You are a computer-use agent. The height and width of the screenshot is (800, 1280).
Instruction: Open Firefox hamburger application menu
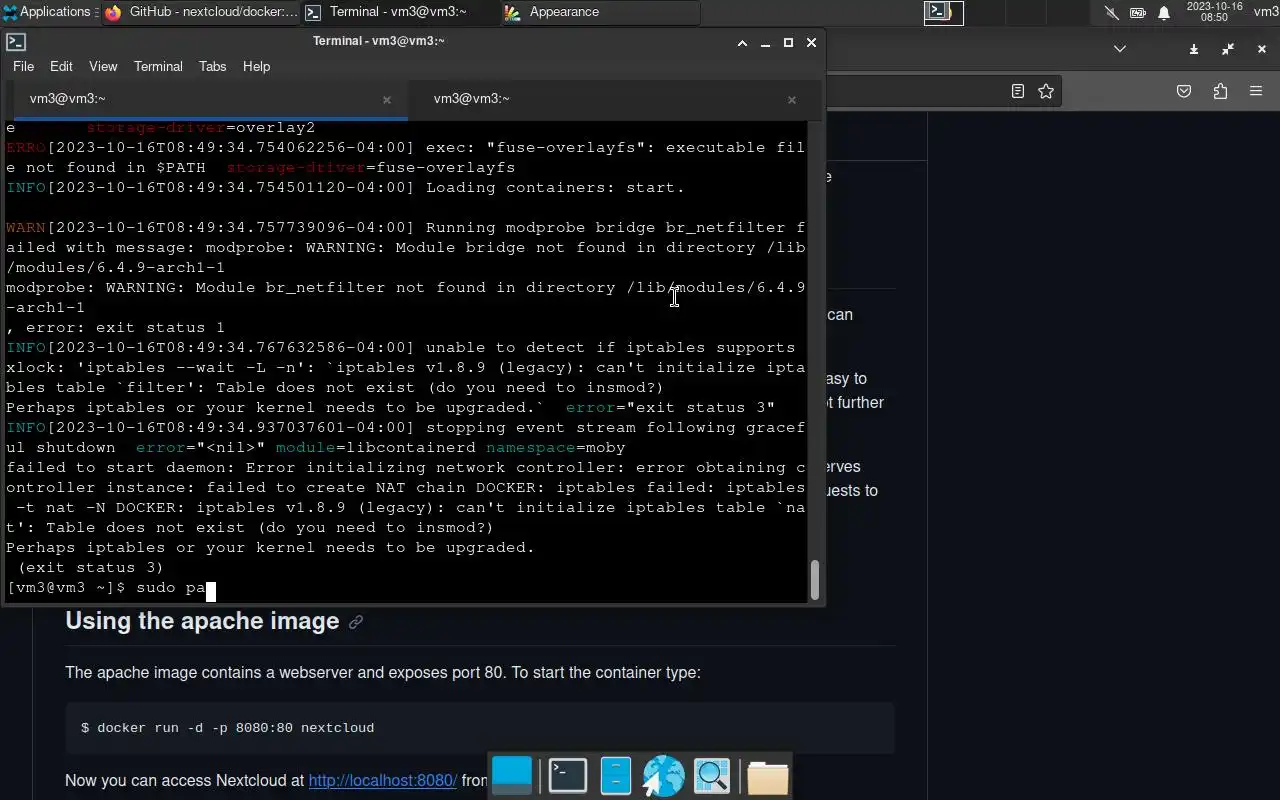(1256, 91)
